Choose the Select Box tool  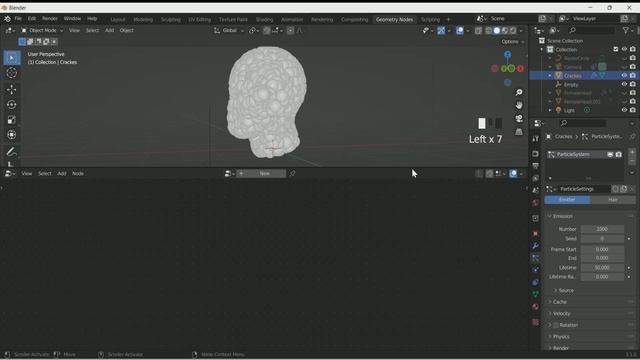[x=11, y=58]
